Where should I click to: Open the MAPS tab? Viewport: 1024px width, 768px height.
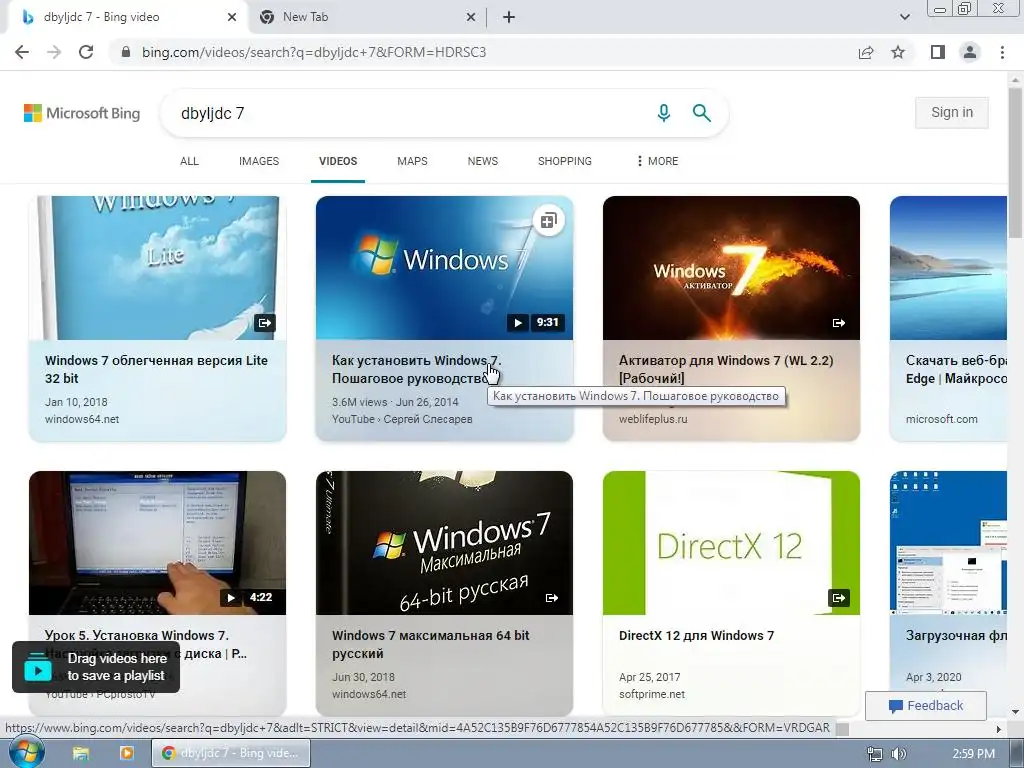point(412,161)
